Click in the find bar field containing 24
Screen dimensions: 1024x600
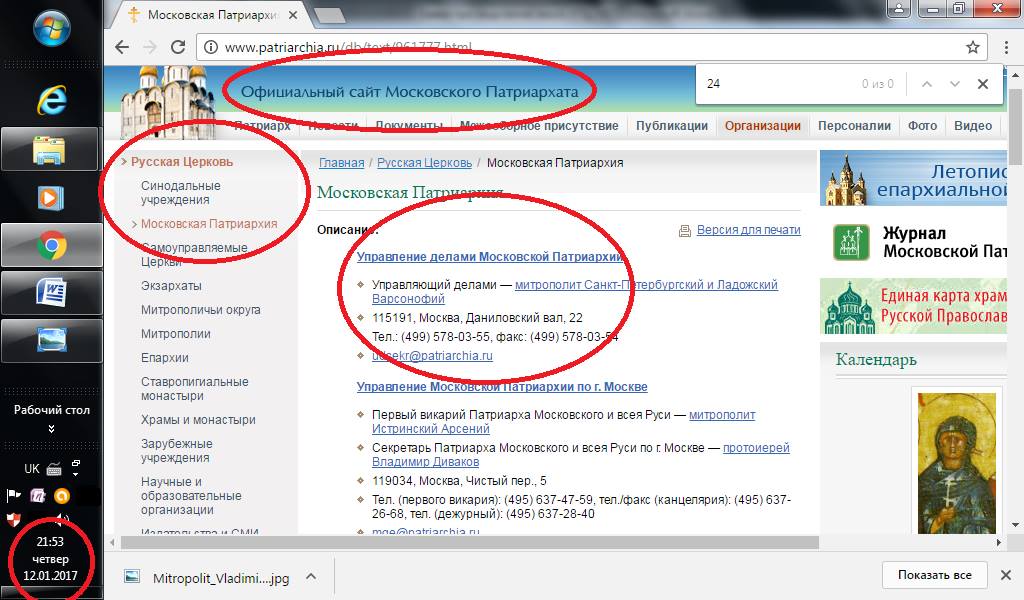click(777, 84)
